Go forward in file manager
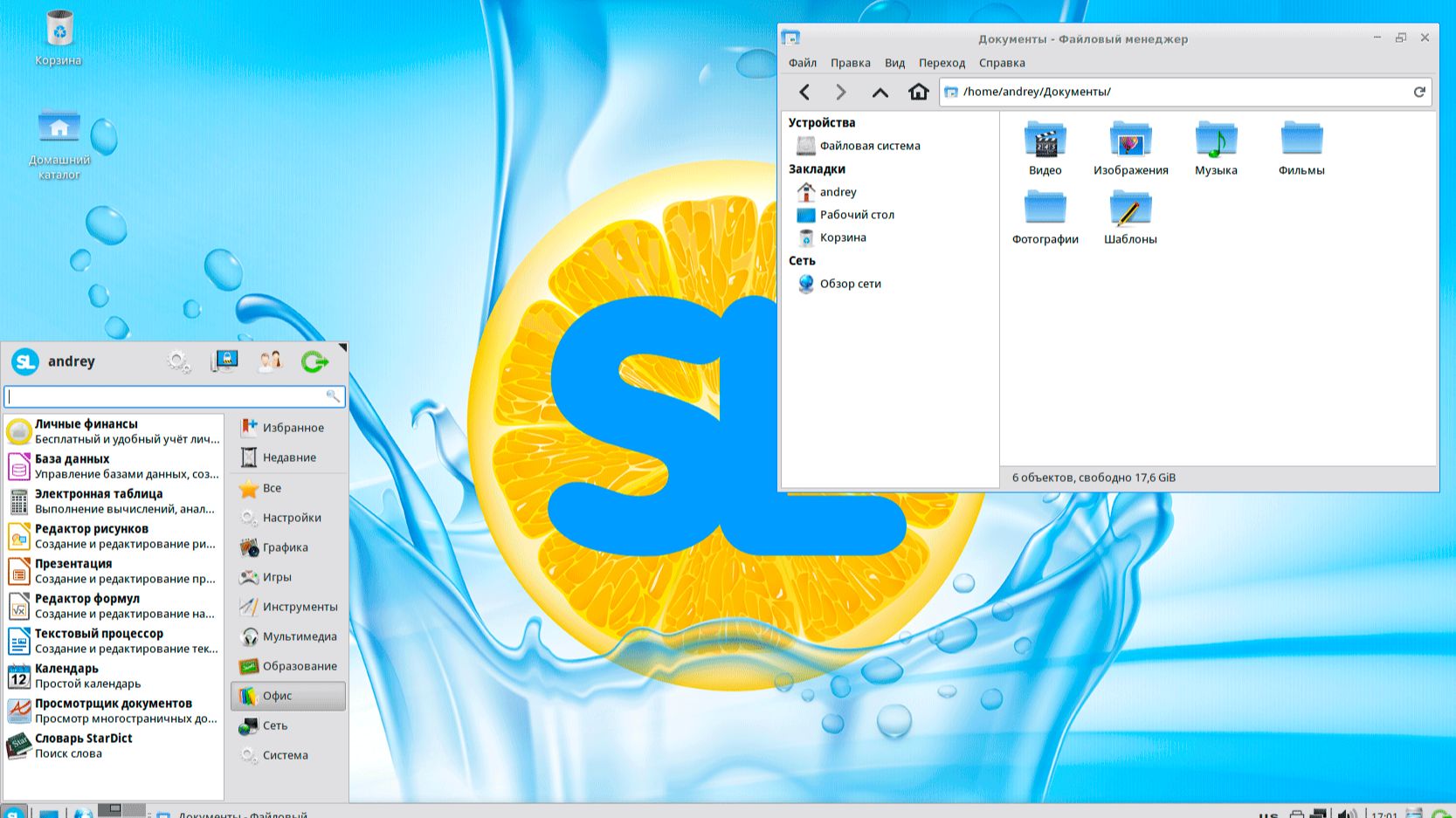Viewport: 1456px width, 818px height. [x=841, y=92]
